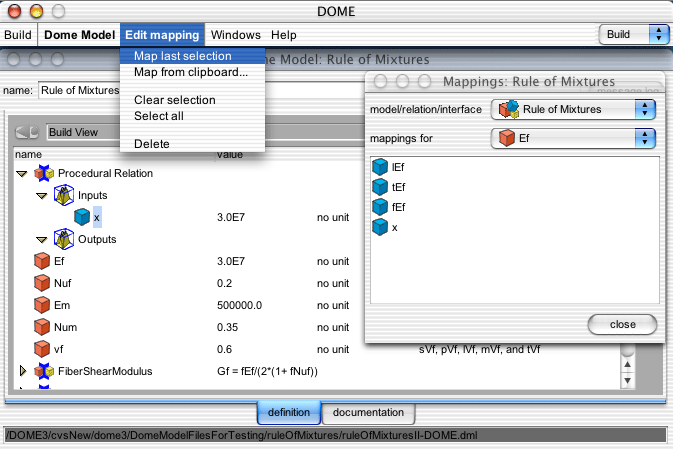
Task: Click the blue cube icon for tEf mapping
Action: (x=380, y=187)
